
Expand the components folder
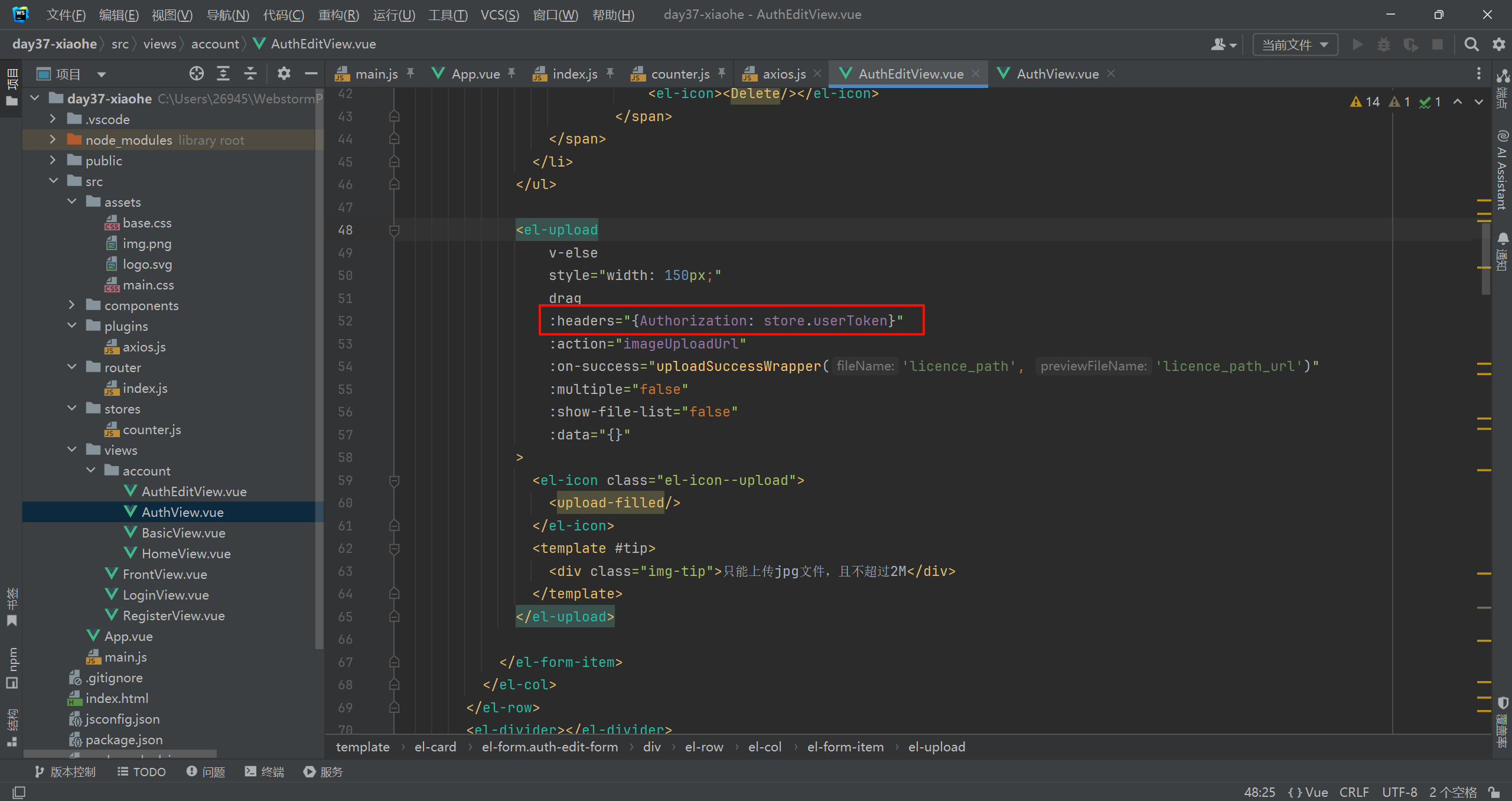click(x=72, y=305)
